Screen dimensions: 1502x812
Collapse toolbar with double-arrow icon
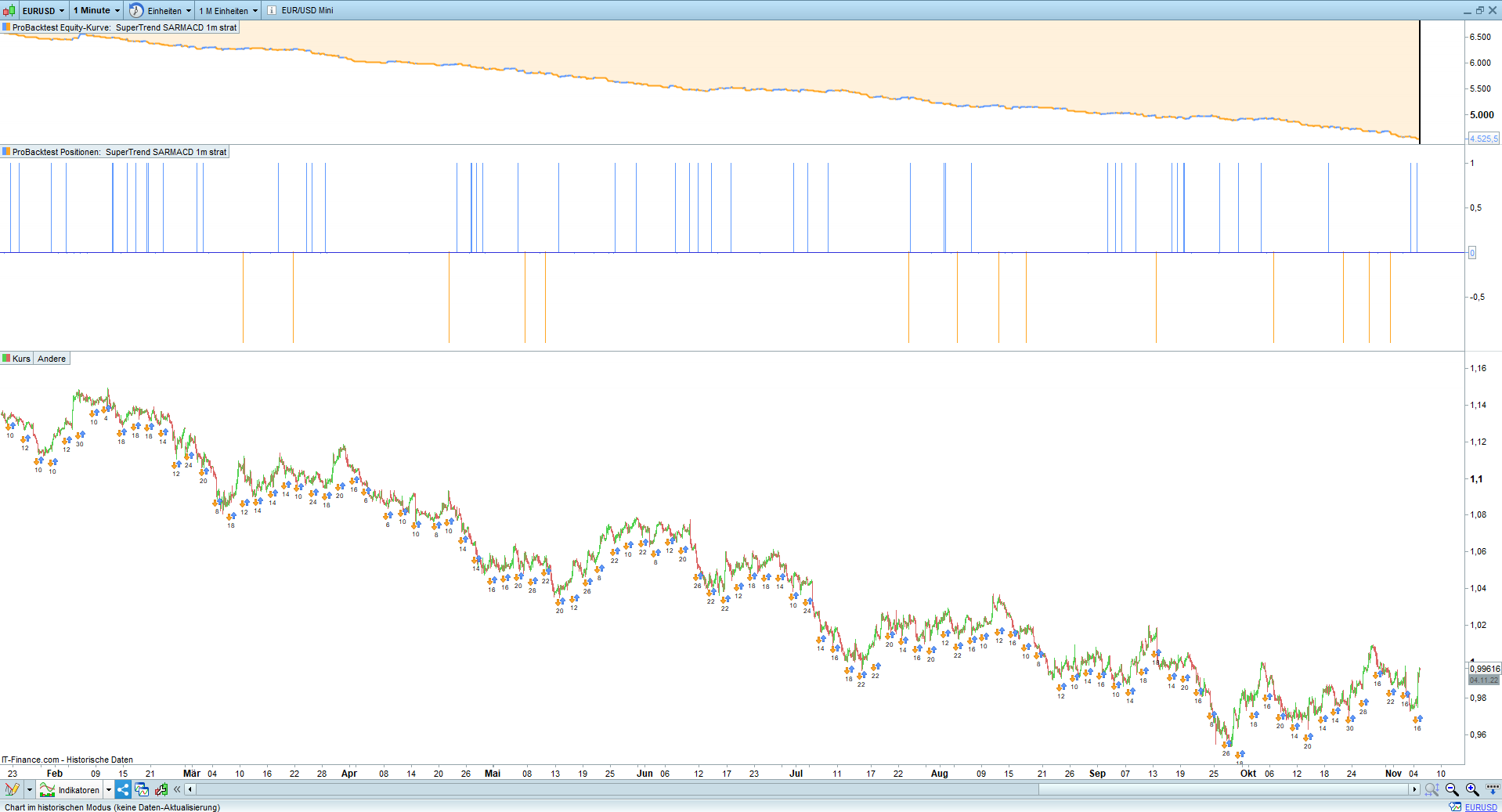[x=177, y=789]
